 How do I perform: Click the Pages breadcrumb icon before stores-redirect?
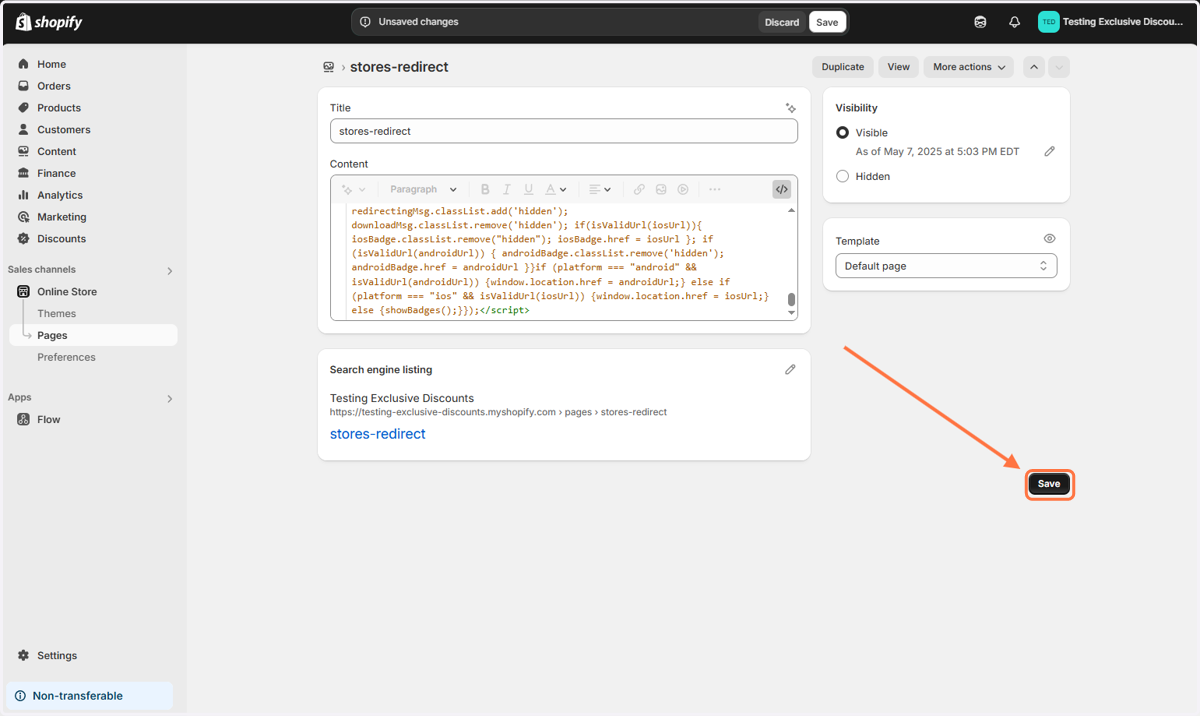(x=328, y=67)
